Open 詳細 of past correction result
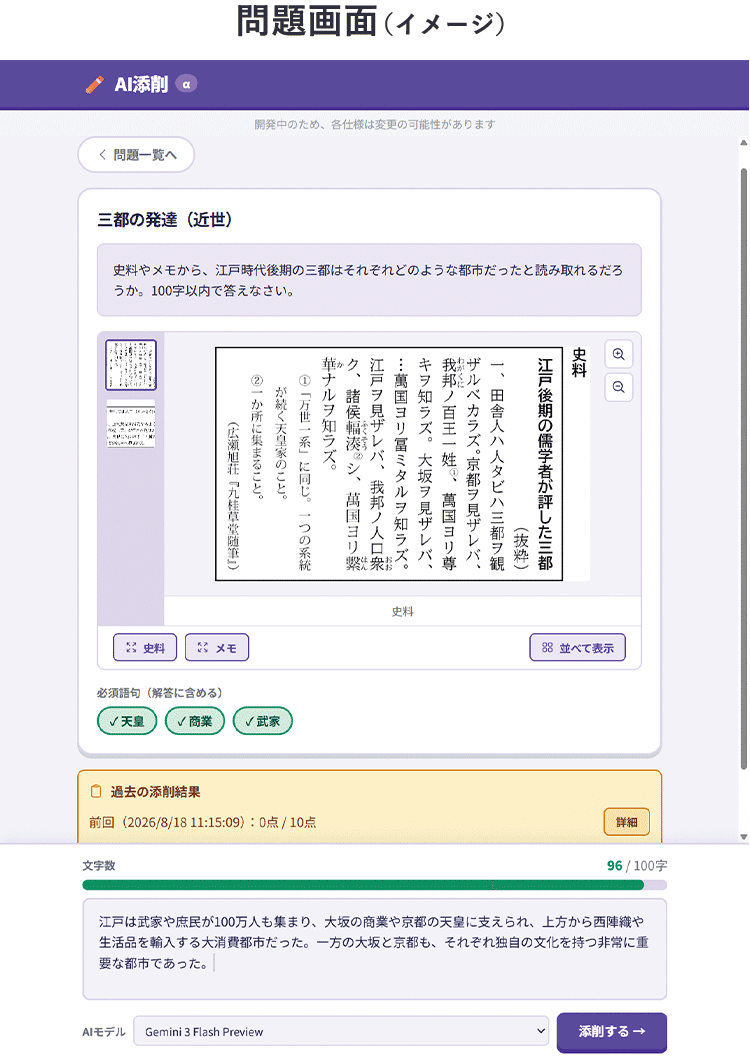Viewport: 750px width, 1060px height. pos(626,822)
